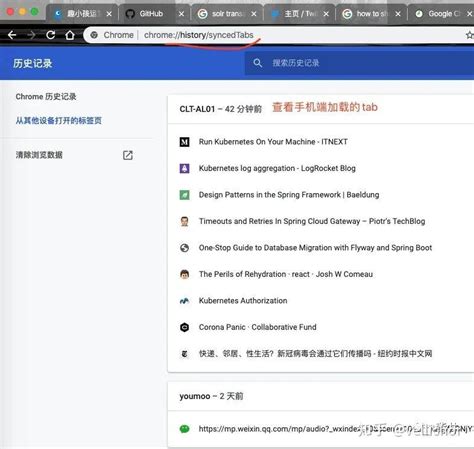Image resolution: width=474 pixels, height=449 pixels.
Task: Open 清除浏览数据 from the sidebar
Action: pos(39,155)
